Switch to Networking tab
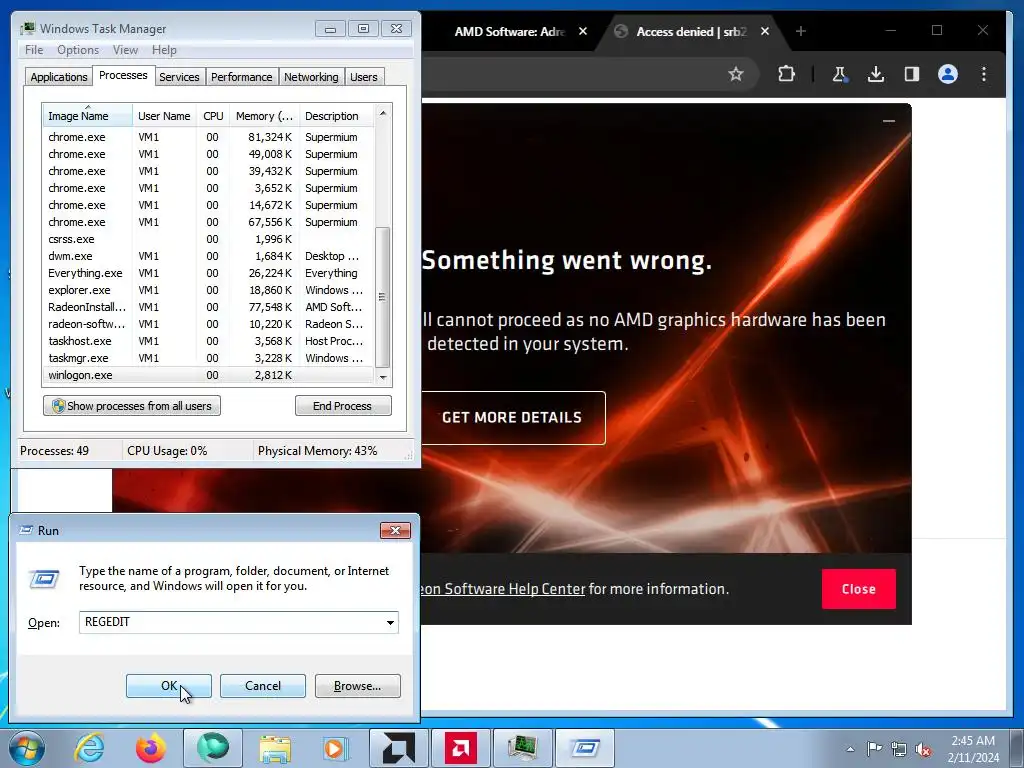Viewport: 1024px width, 768px height. click(311, 77)
